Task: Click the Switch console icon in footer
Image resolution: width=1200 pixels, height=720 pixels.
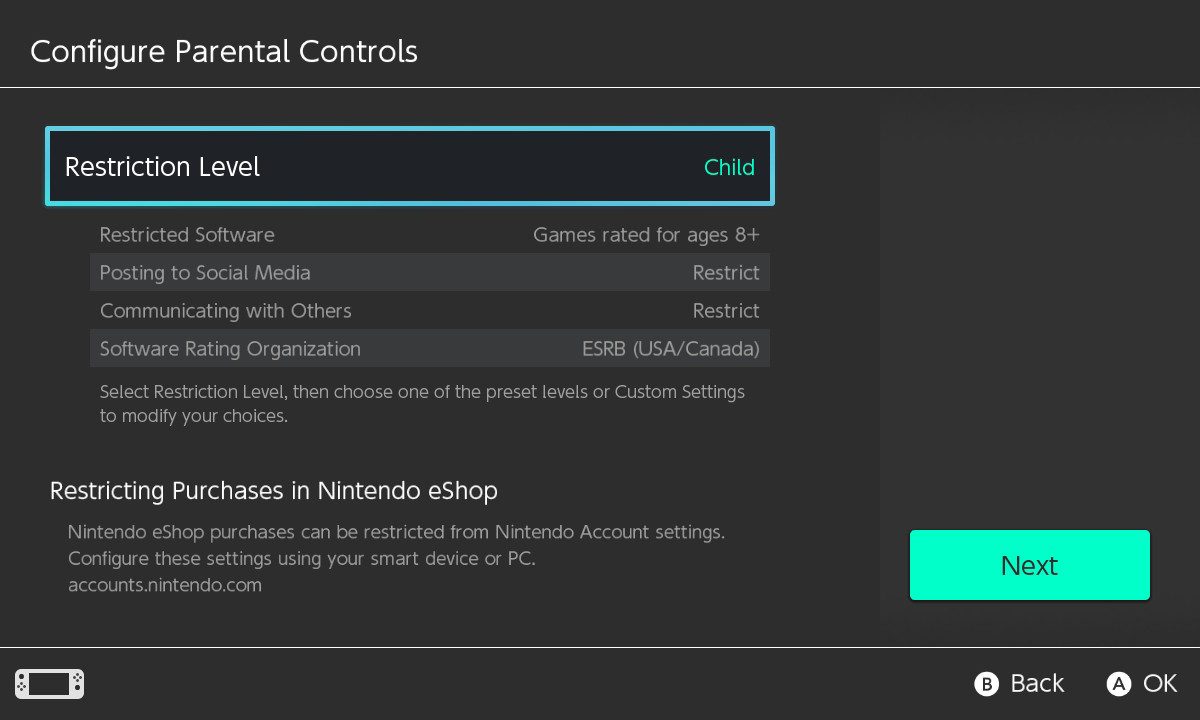Action: click(49, 684)
